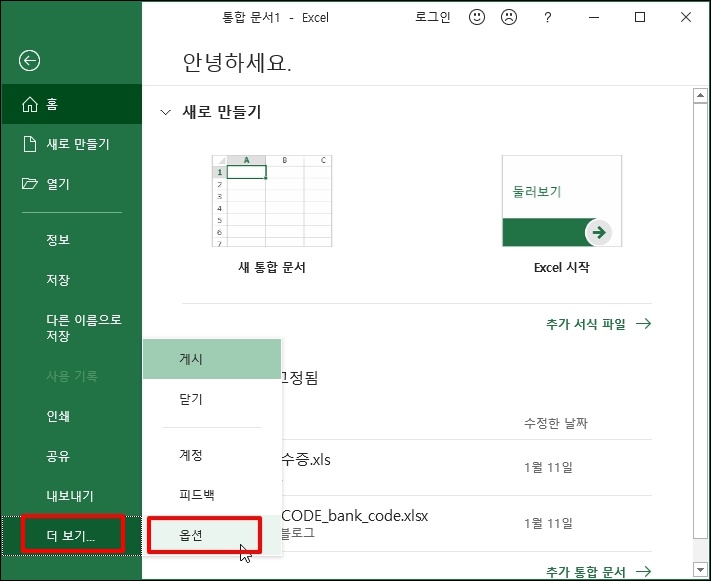The height and width of the screenshot is (581, 711).
Task: Click the 수정한 날짜 column header
Action: [x=556, y=423]
